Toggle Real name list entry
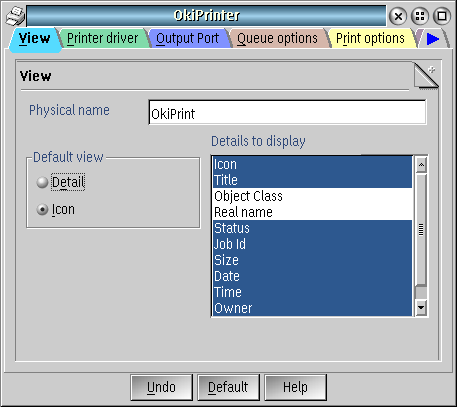 click(313, 212)
